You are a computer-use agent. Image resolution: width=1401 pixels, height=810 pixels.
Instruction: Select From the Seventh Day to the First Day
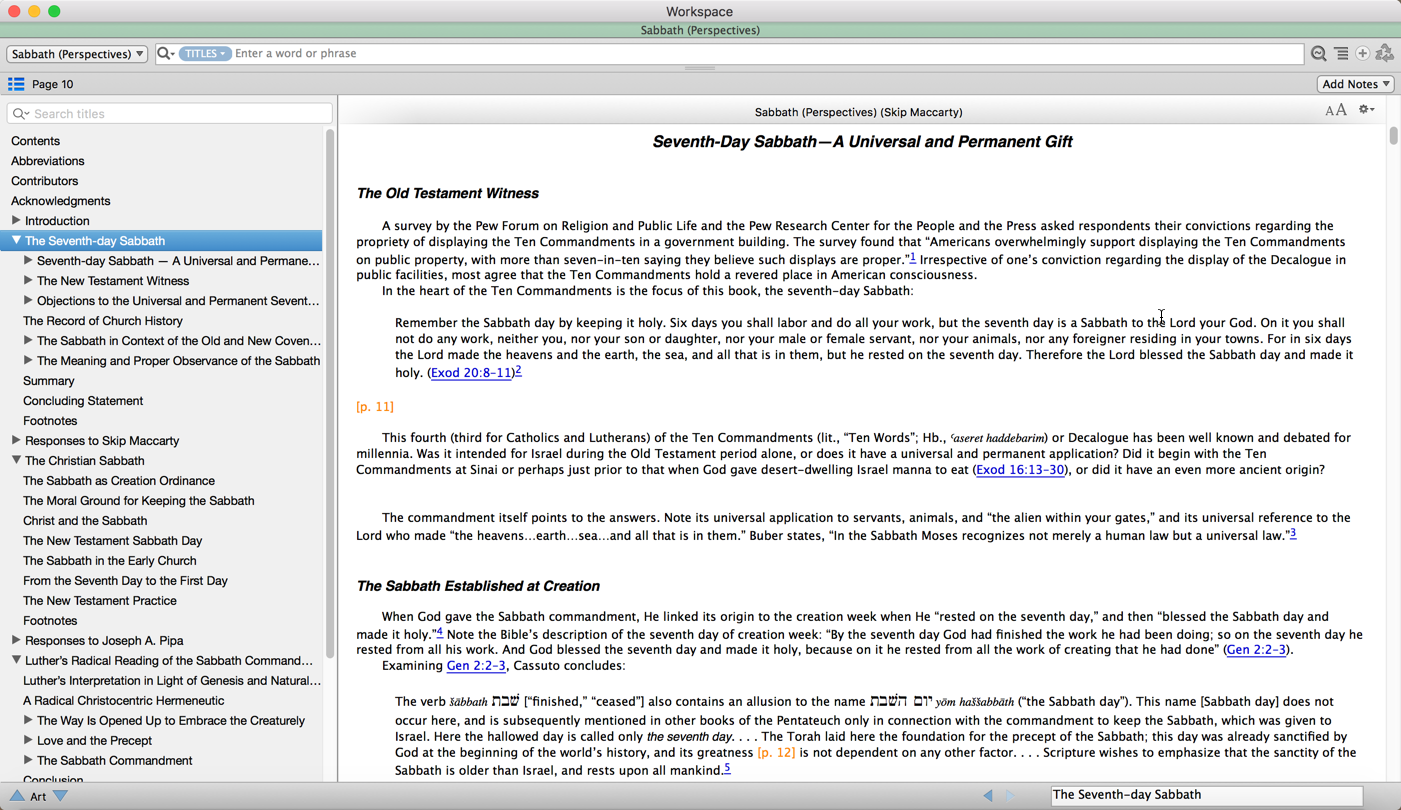pos(125,581)
